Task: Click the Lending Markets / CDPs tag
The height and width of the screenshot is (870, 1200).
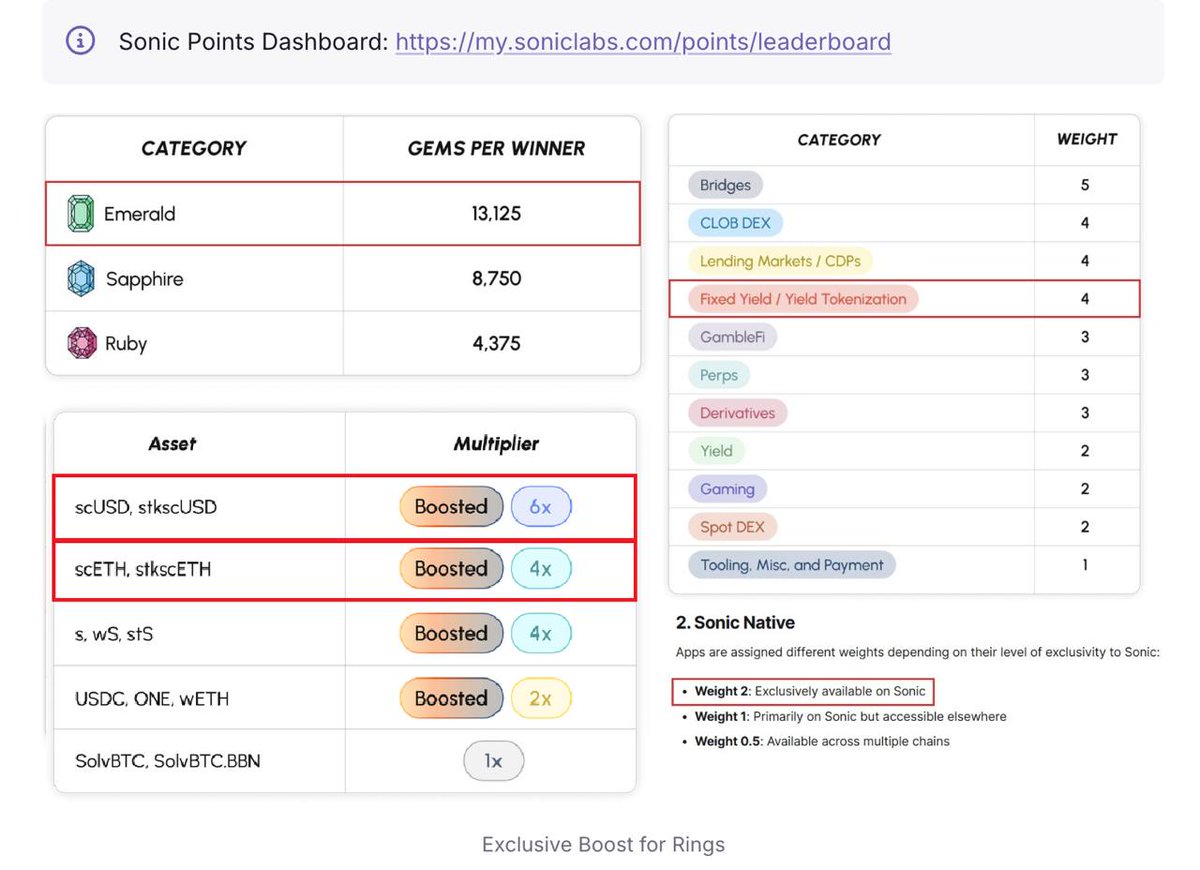Action: pyautogui.click(x=780, y=261)
